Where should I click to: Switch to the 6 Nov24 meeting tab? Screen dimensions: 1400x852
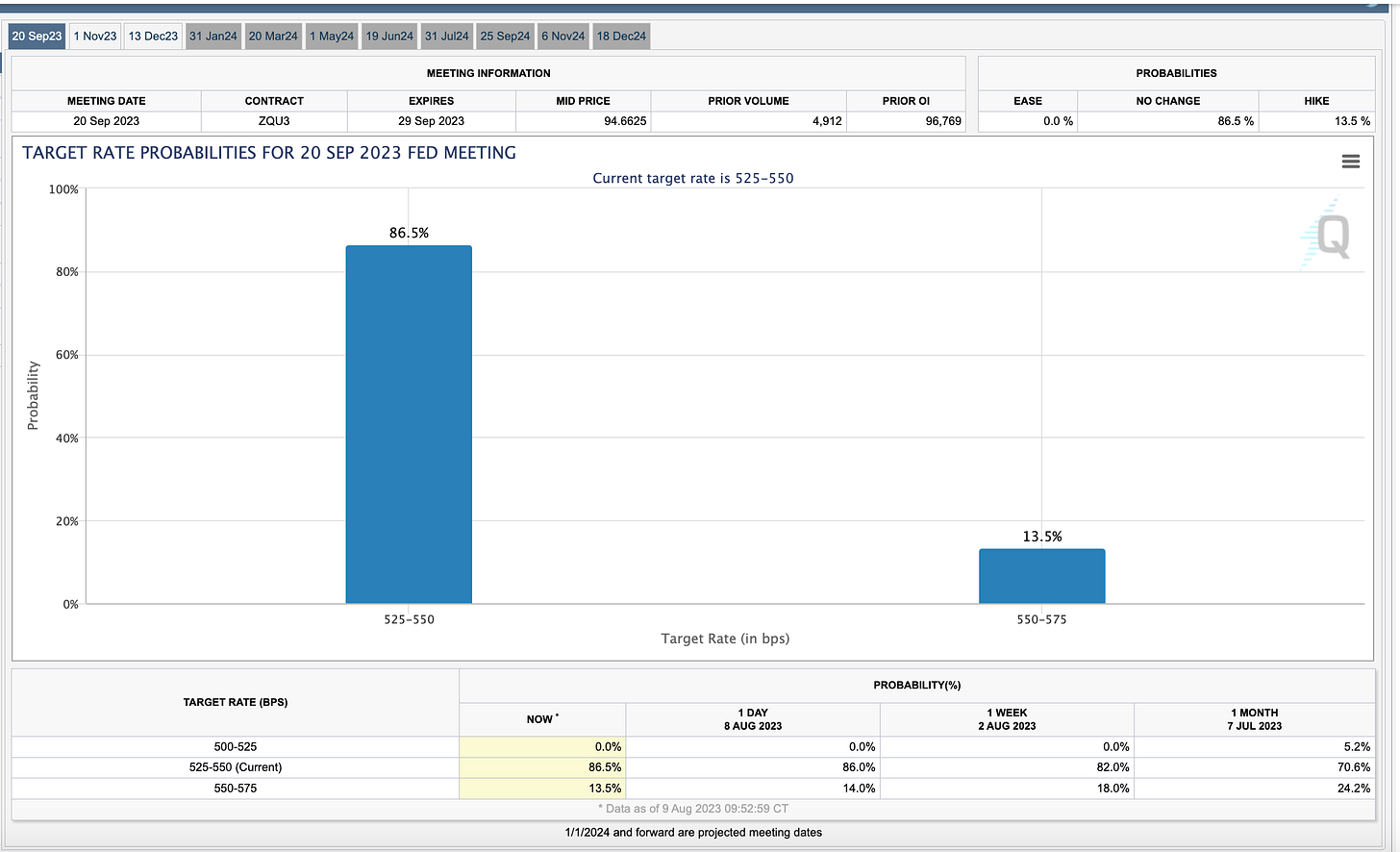click(x=562, y=36)
